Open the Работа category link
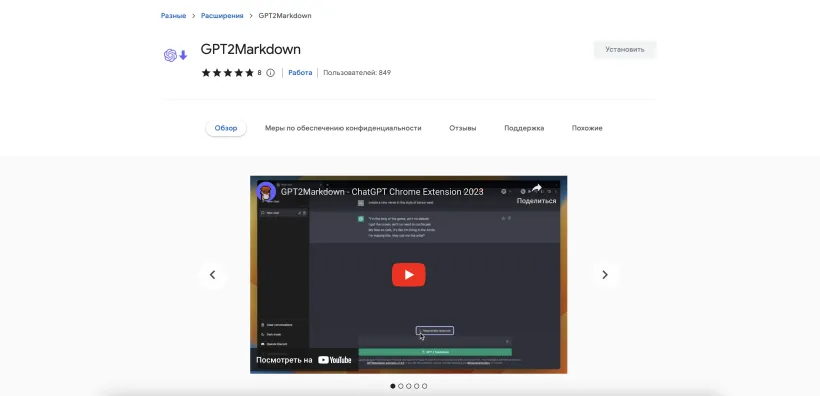Viewport: 820px width, 396px height. pos(300,73)
